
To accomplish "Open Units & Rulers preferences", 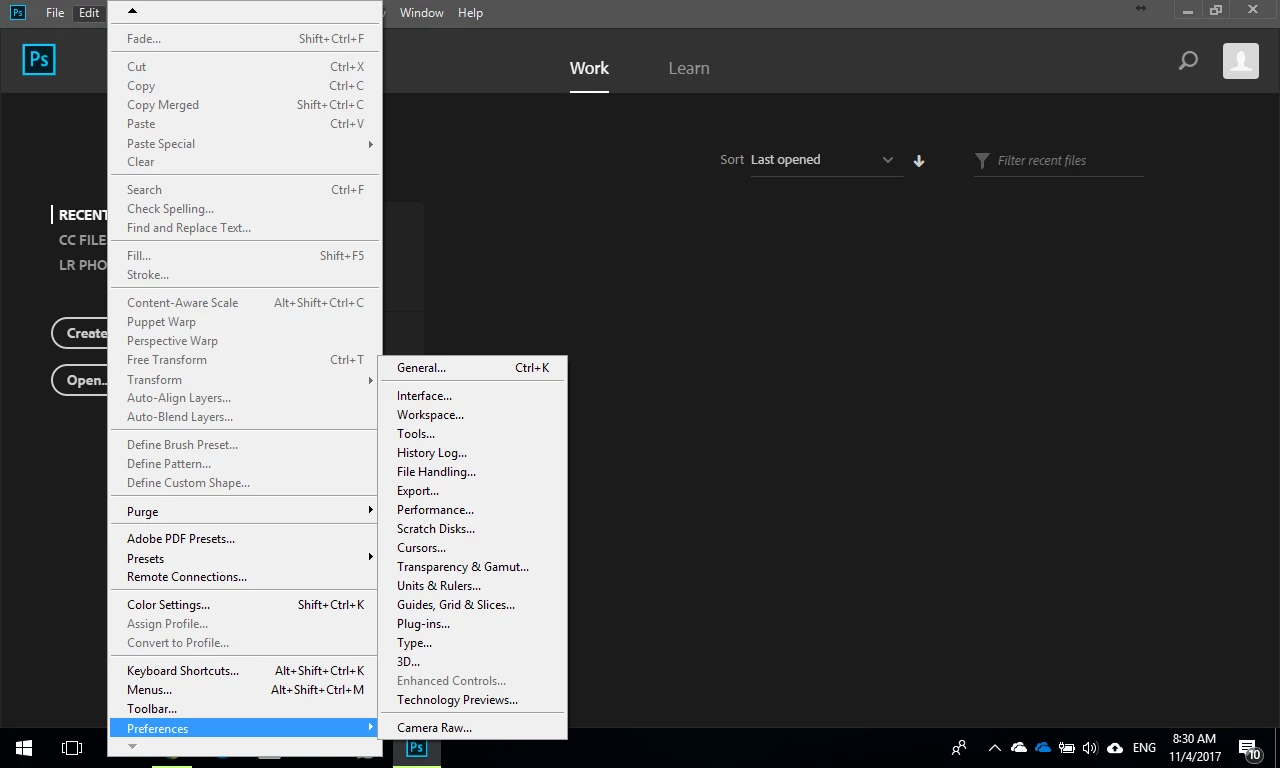I will point(472,586).
